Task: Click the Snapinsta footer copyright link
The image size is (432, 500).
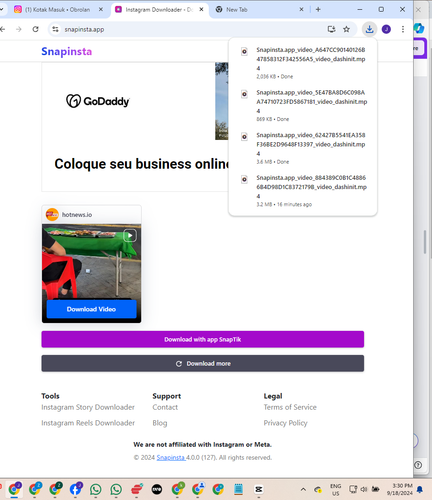Action: (171, 458)
